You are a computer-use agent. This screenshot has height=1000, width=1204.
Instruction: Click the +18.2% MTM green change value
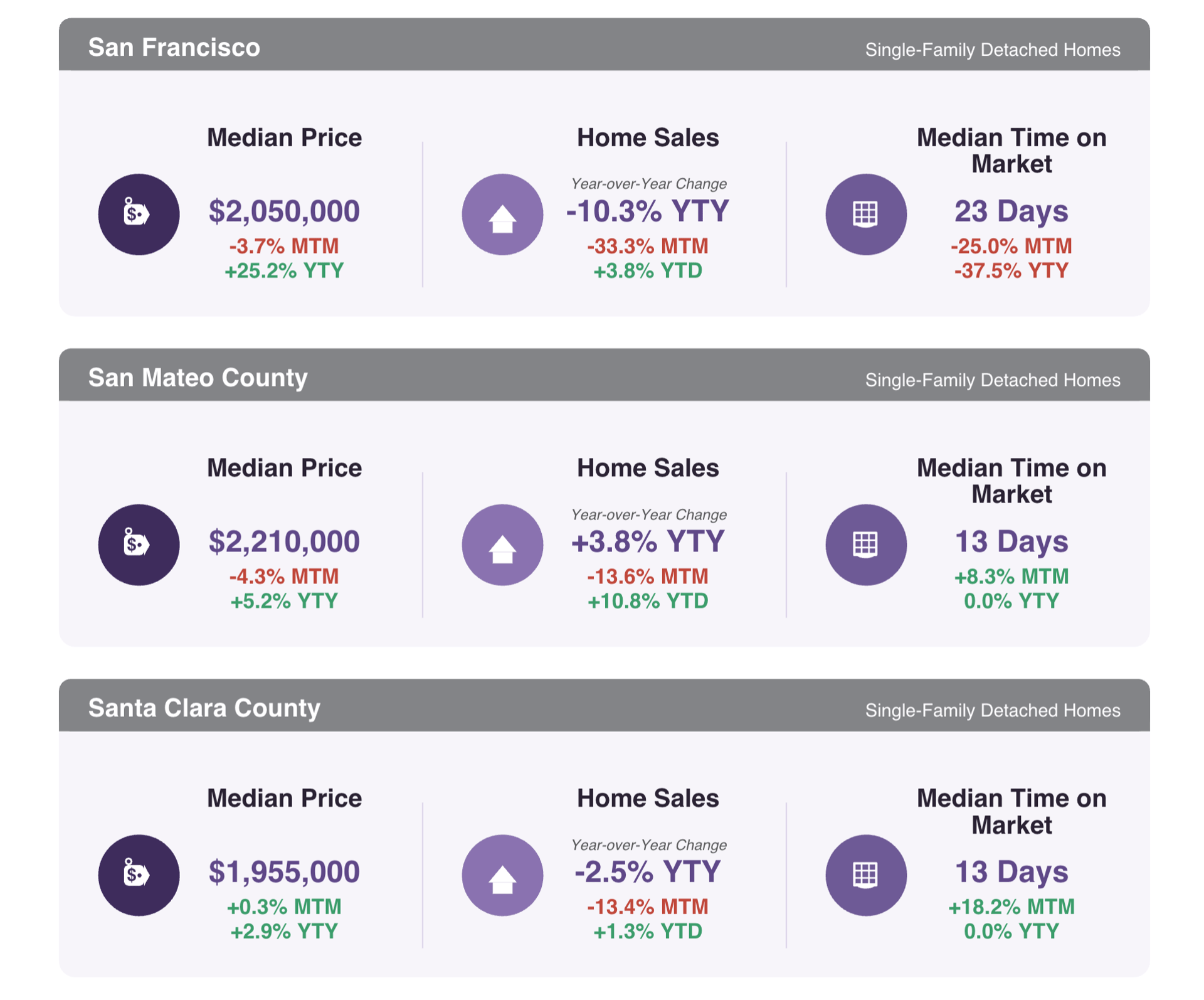tap(1011, 907)
